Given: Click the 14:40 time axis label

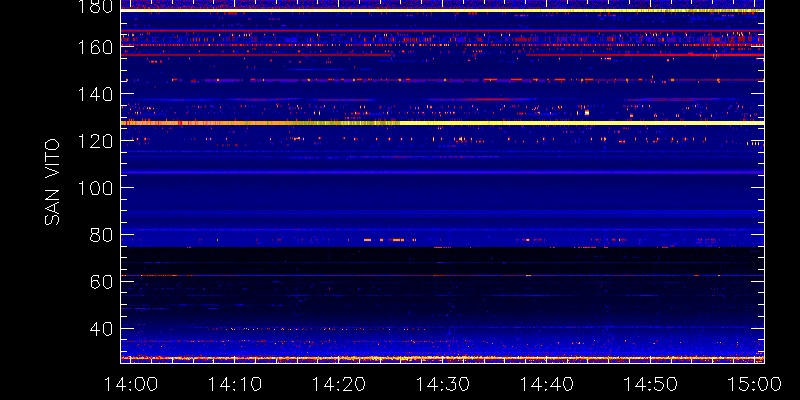Looking at the screenshot, I should tap(547, 384).
